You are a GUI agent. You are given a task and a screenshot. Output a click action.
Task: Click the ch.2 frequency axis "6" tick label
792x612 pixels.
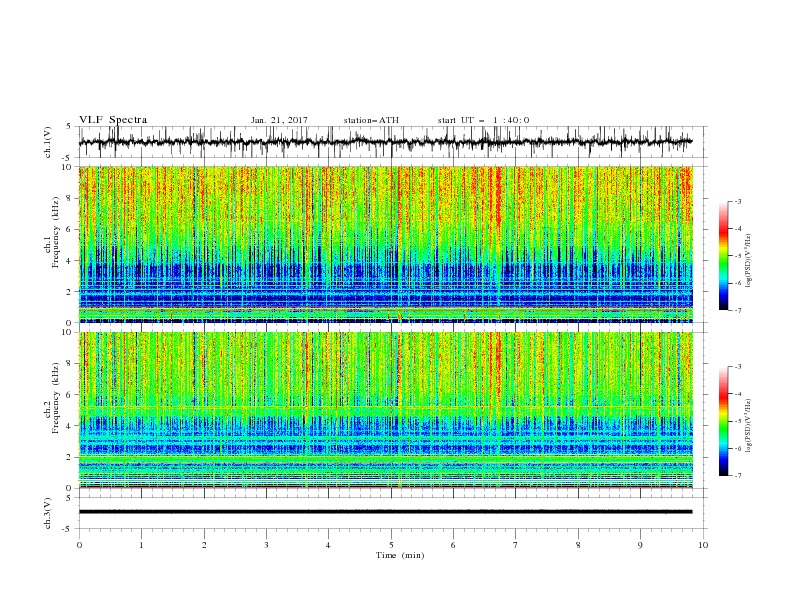[70, 395]
